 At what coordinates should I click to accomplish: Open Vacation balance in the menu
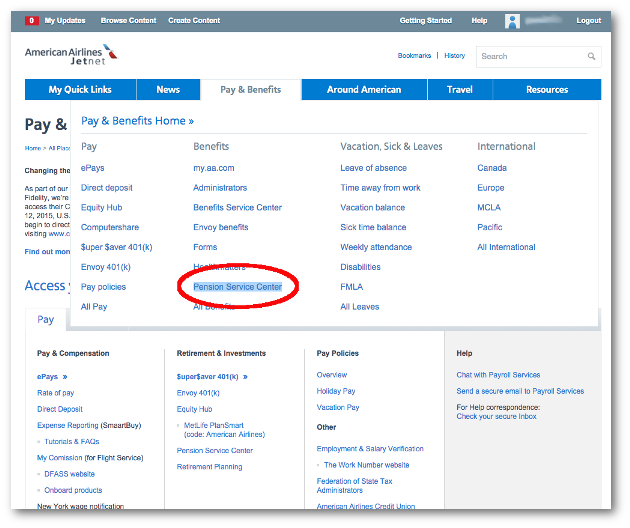(372, 207)
